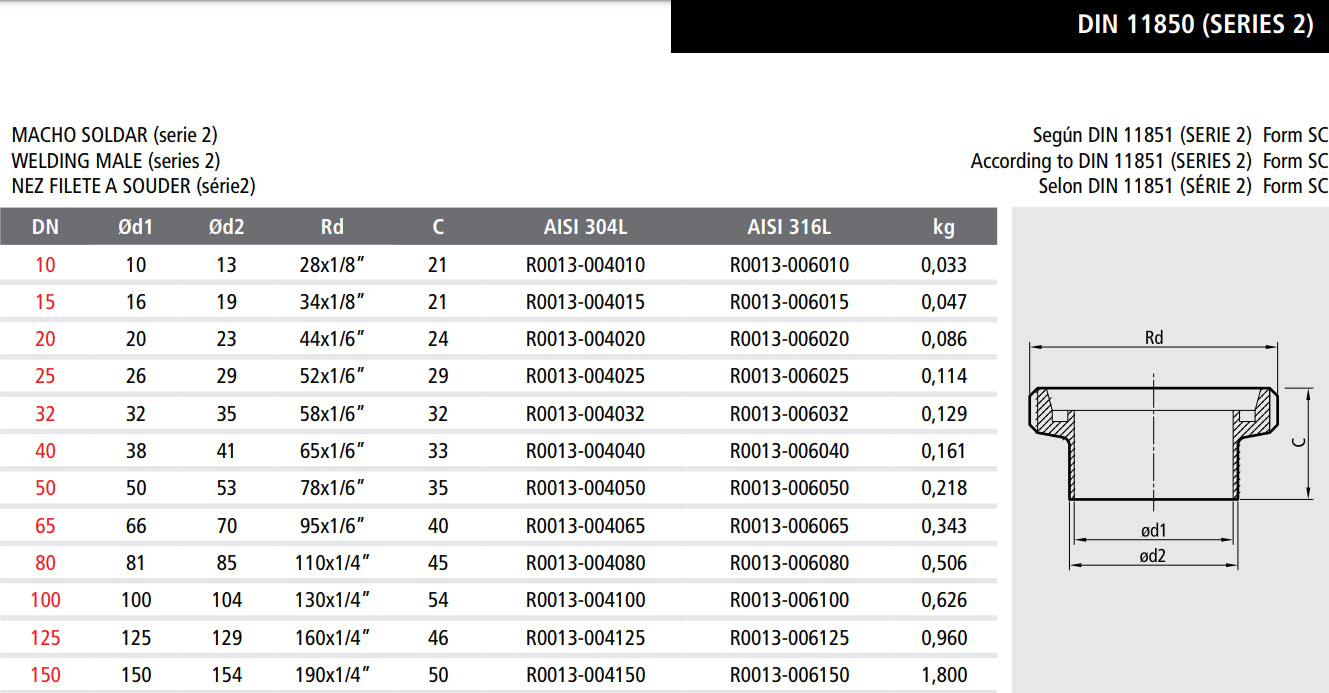Select the kg column header
This screenshot has height=693, width=1329.
coord(943,227)
